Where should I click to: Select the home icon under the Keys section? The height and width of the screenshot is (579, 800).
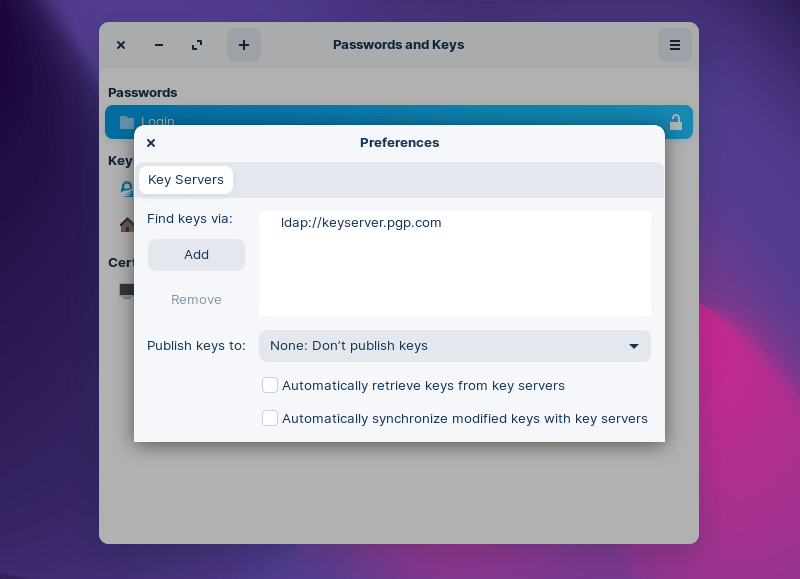point(128,224)
